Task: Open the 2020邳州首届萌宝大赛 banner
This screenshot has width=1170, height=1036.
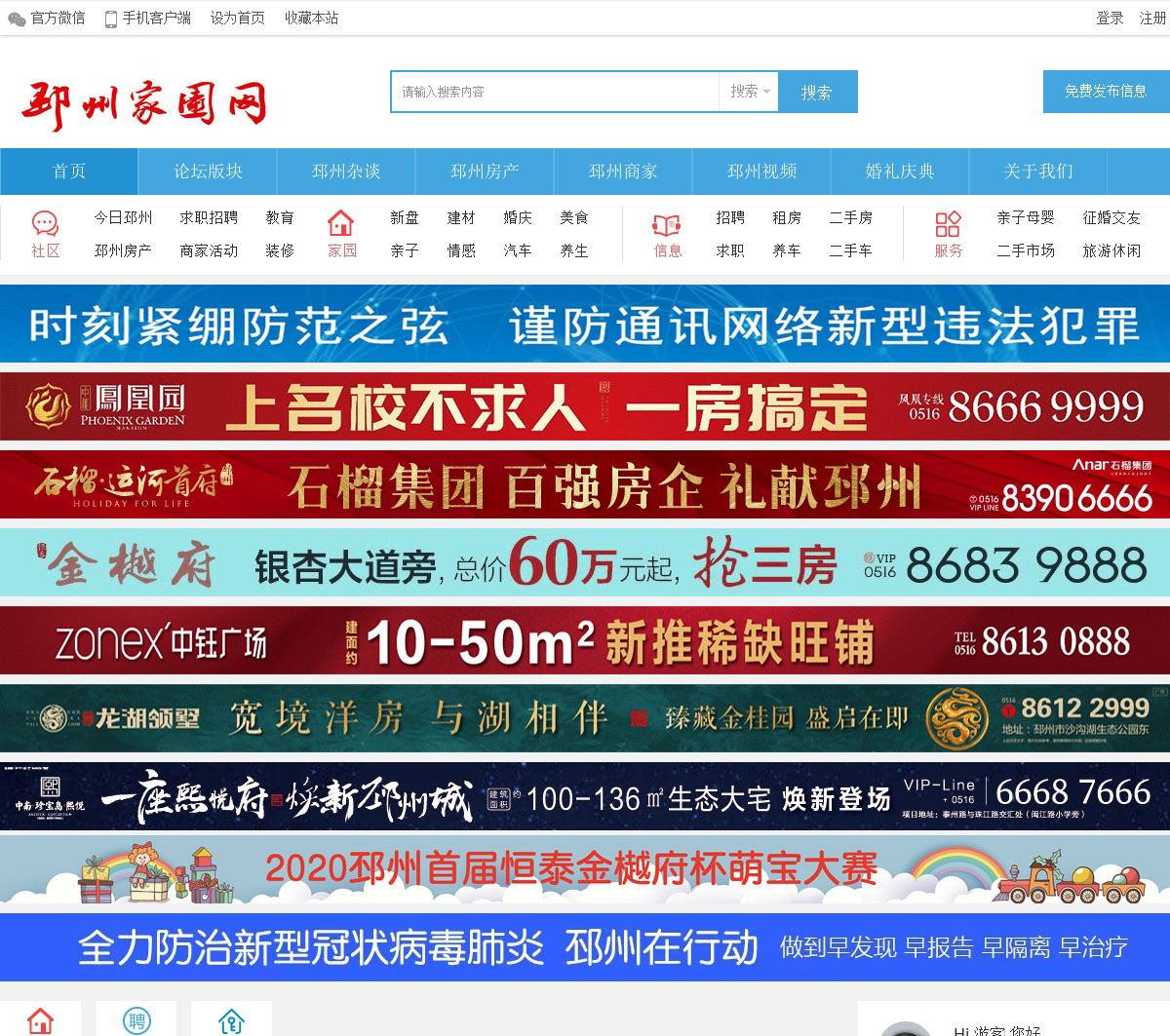Action: 585,869
